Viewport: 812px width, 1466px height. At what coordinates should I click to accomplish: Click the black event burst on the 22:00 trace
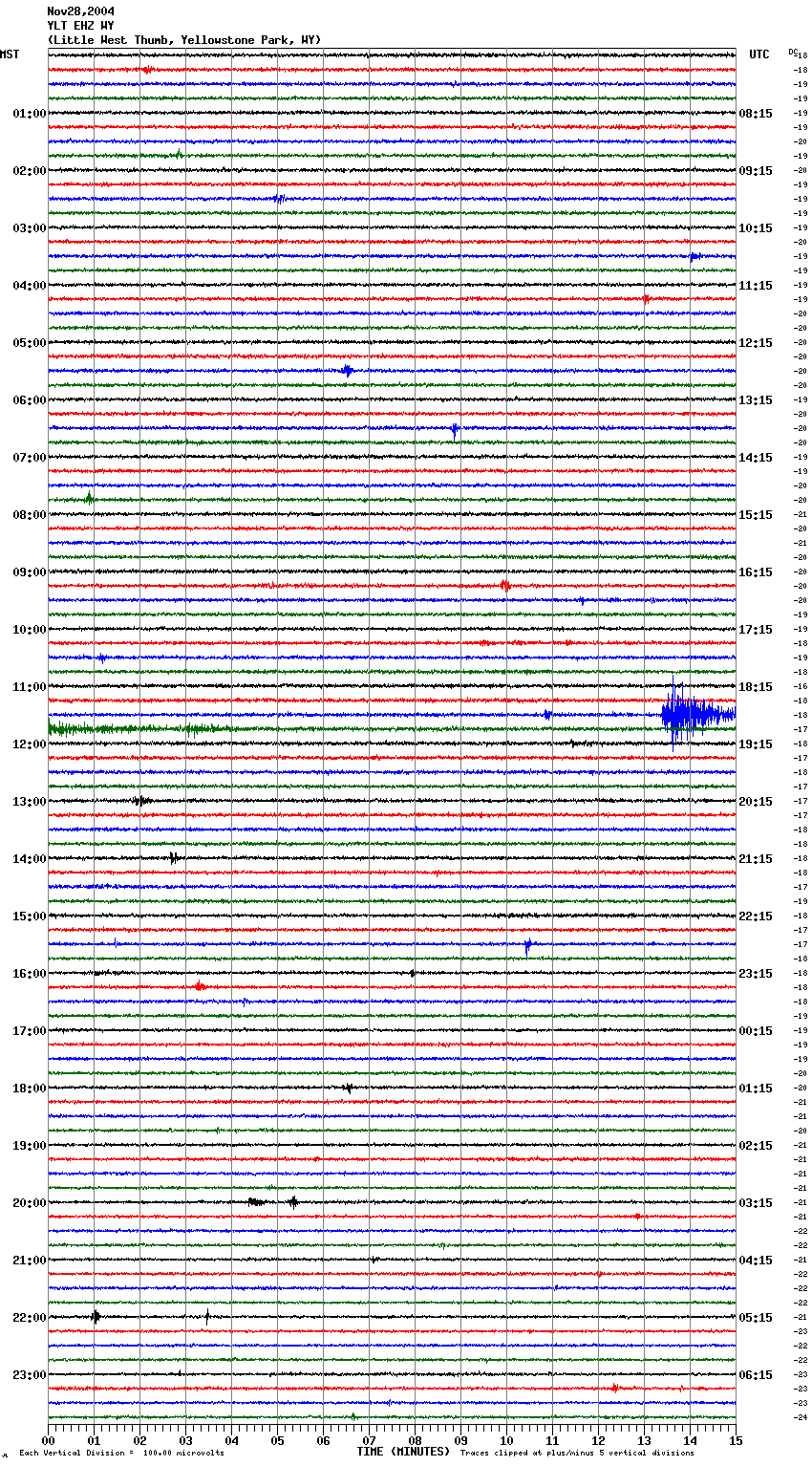[x=96, y=1317]
